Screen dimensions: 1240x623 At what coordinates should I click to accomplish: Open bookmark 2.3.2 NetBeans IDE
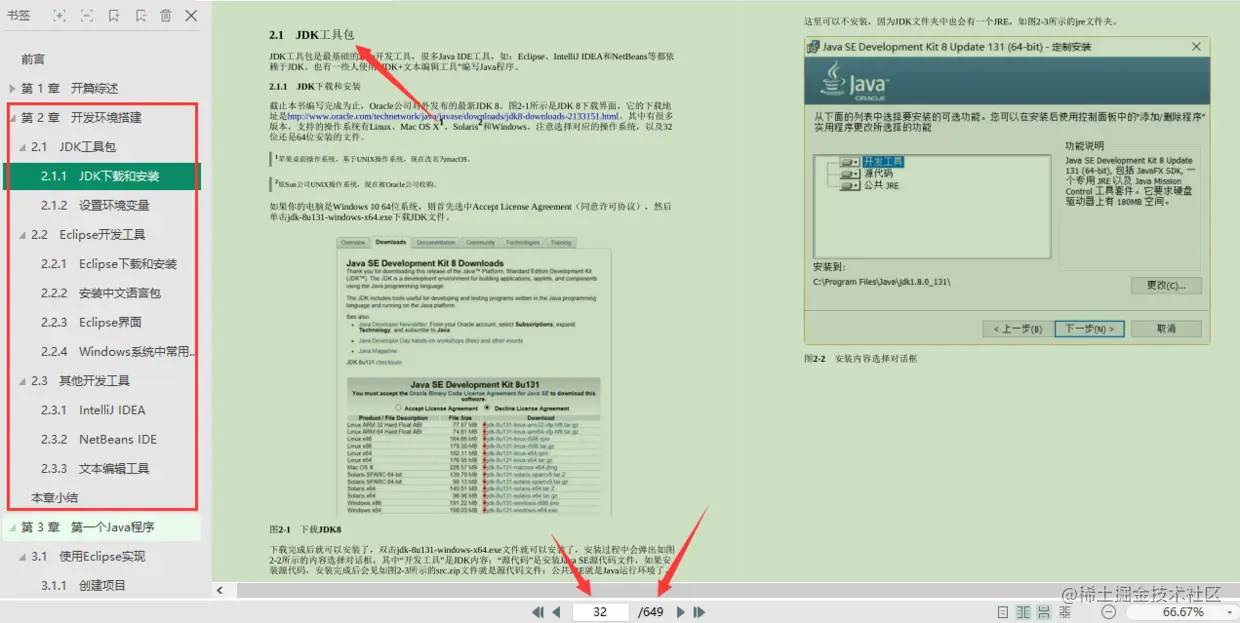98,439
